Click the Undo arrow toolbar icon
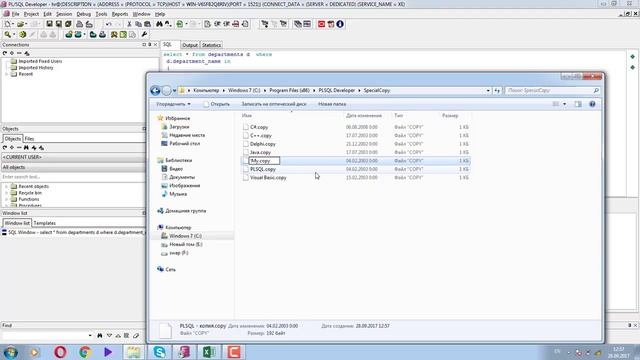 click(x=109, y=24)
